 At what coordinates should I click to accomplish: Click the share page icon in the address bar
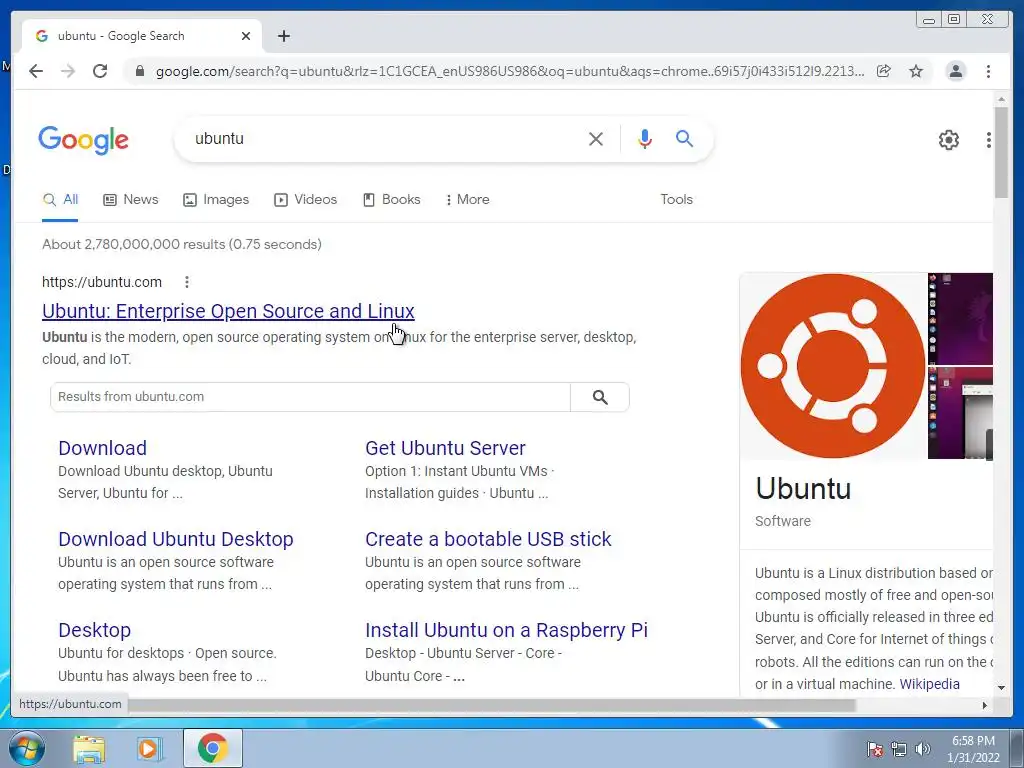(x=884, y=71)
